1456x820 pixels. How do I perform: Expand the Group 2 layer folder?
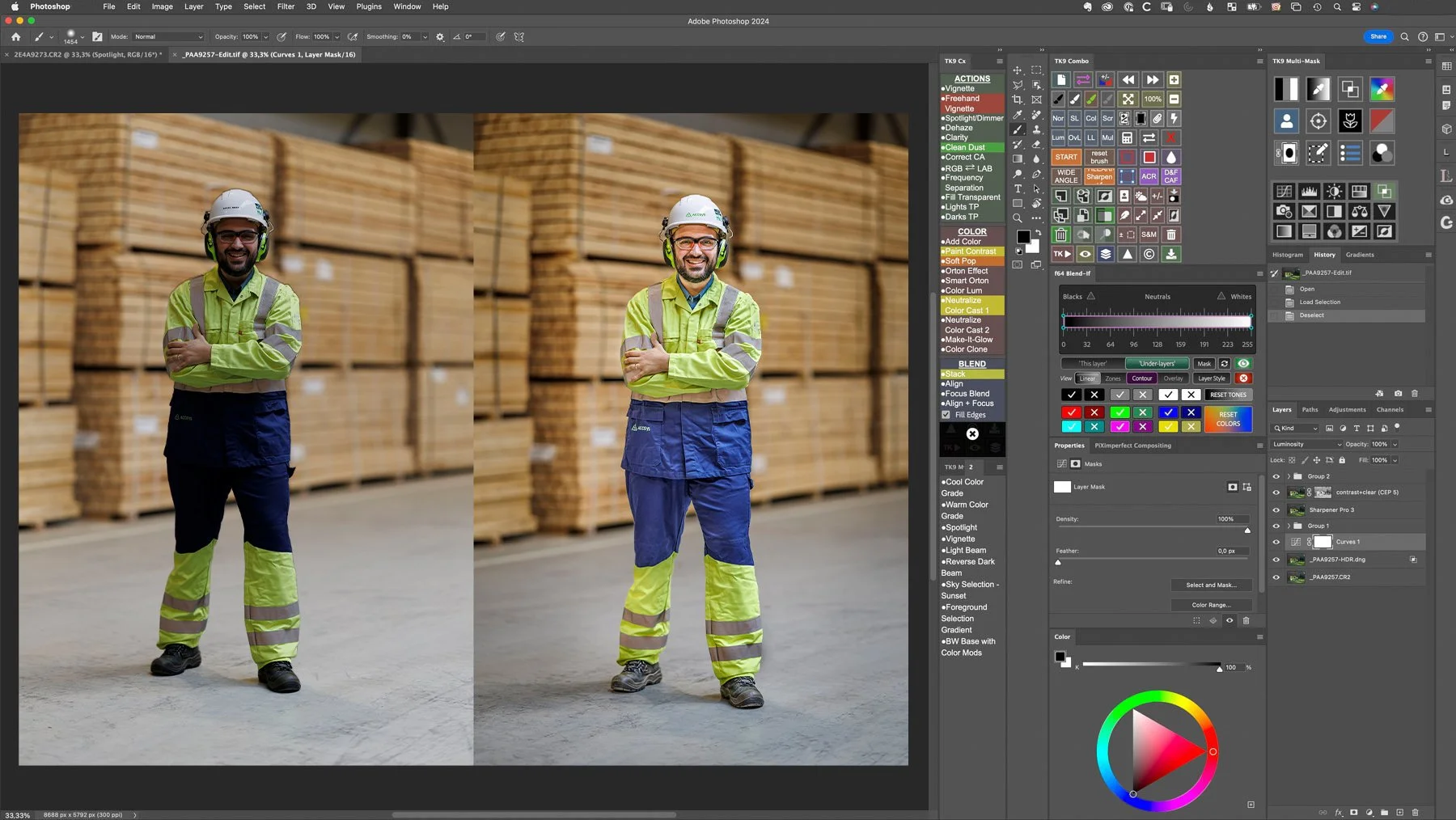(1289, 476)
